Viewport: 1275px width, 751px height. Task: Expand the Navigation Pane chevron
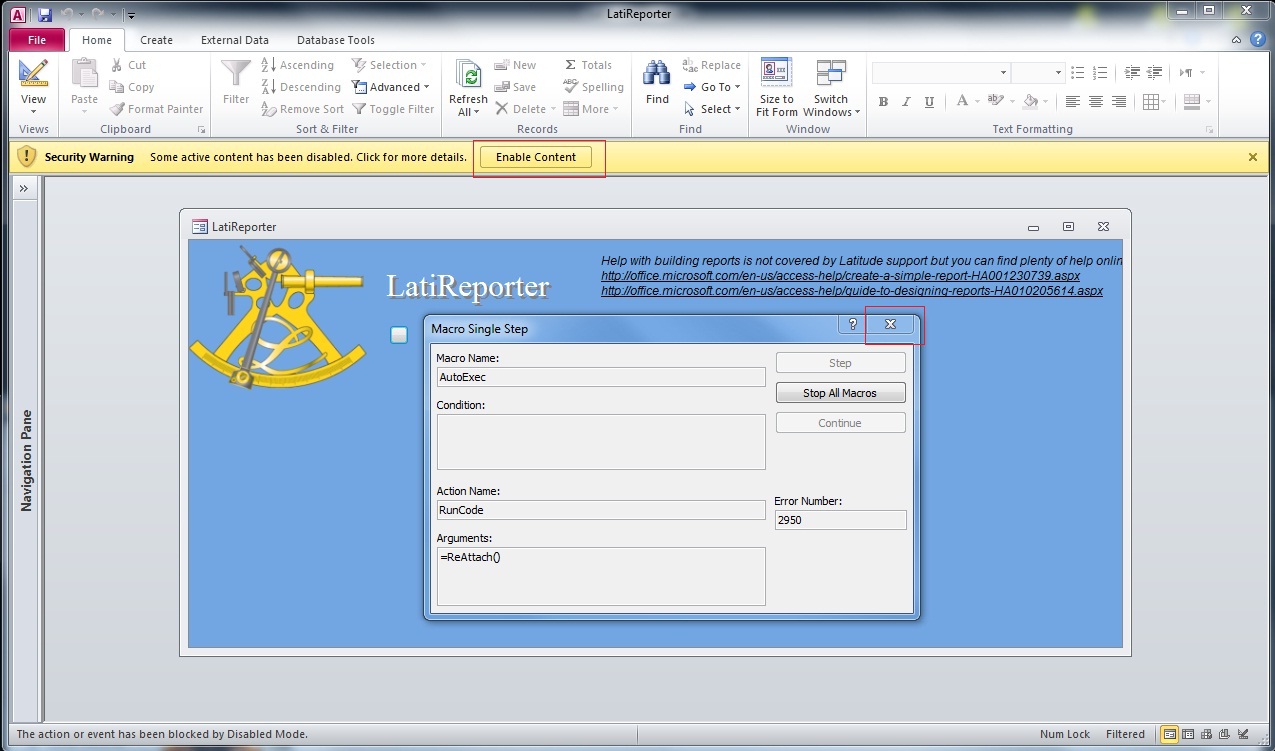[x=23, y=188]
